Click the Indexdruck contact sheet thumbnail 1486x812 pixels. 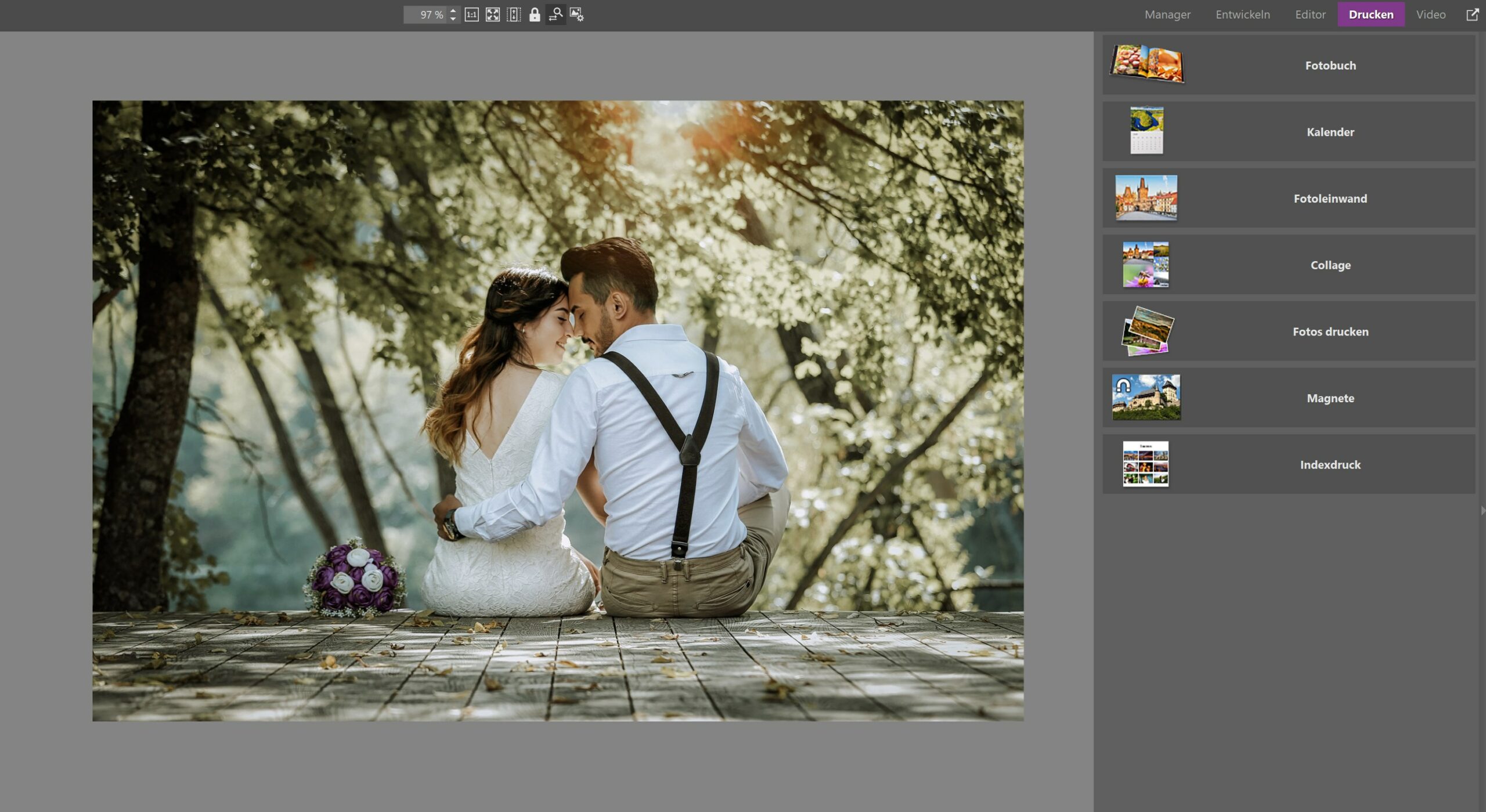coord(1145,464)
